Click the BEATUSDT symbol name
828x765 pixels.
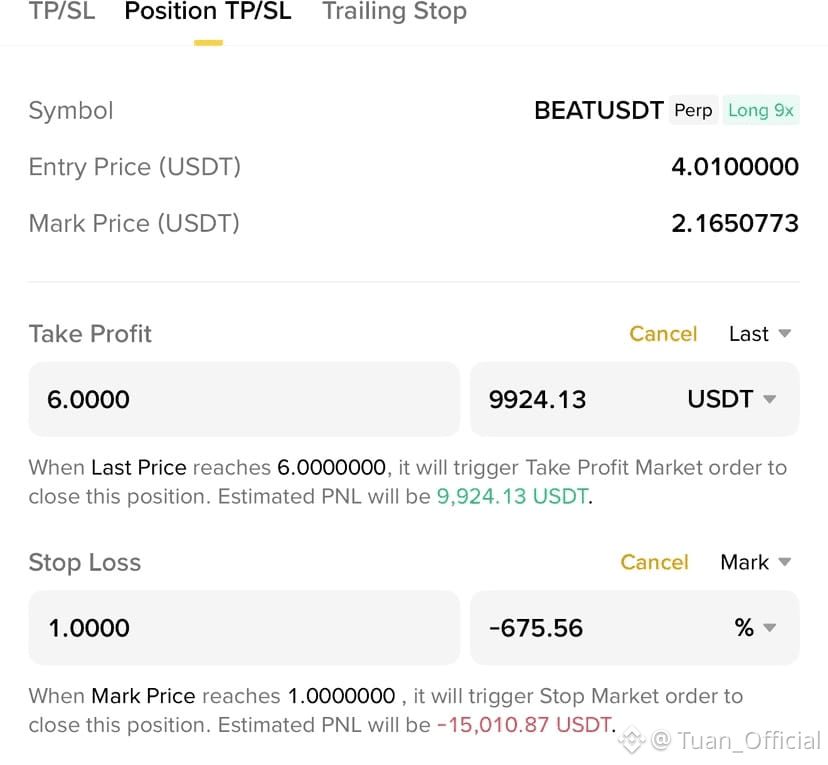click(x=598, y=110)
